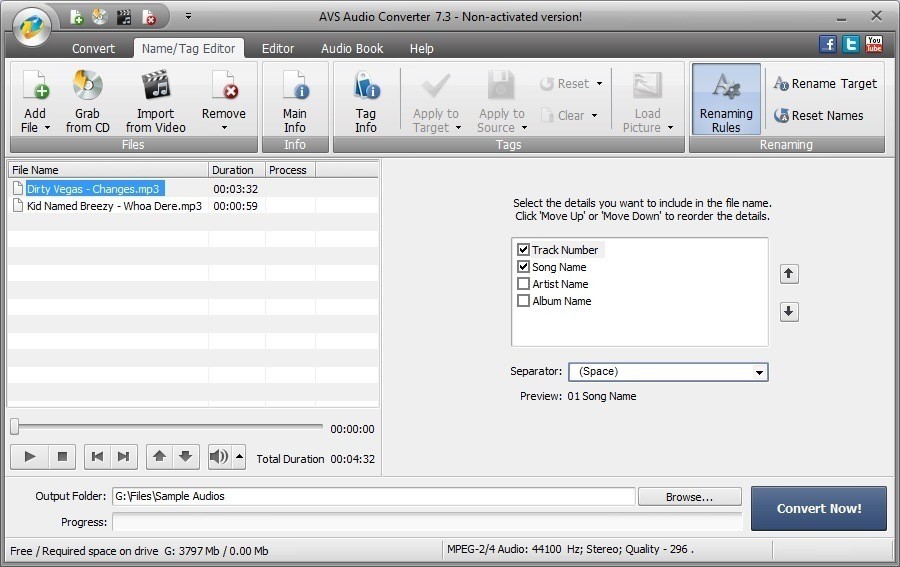Image resolution: width=900 pixels, height=567 pixels.
Task: Expand Reset dropdown arrow
Action: pos(599,84)
